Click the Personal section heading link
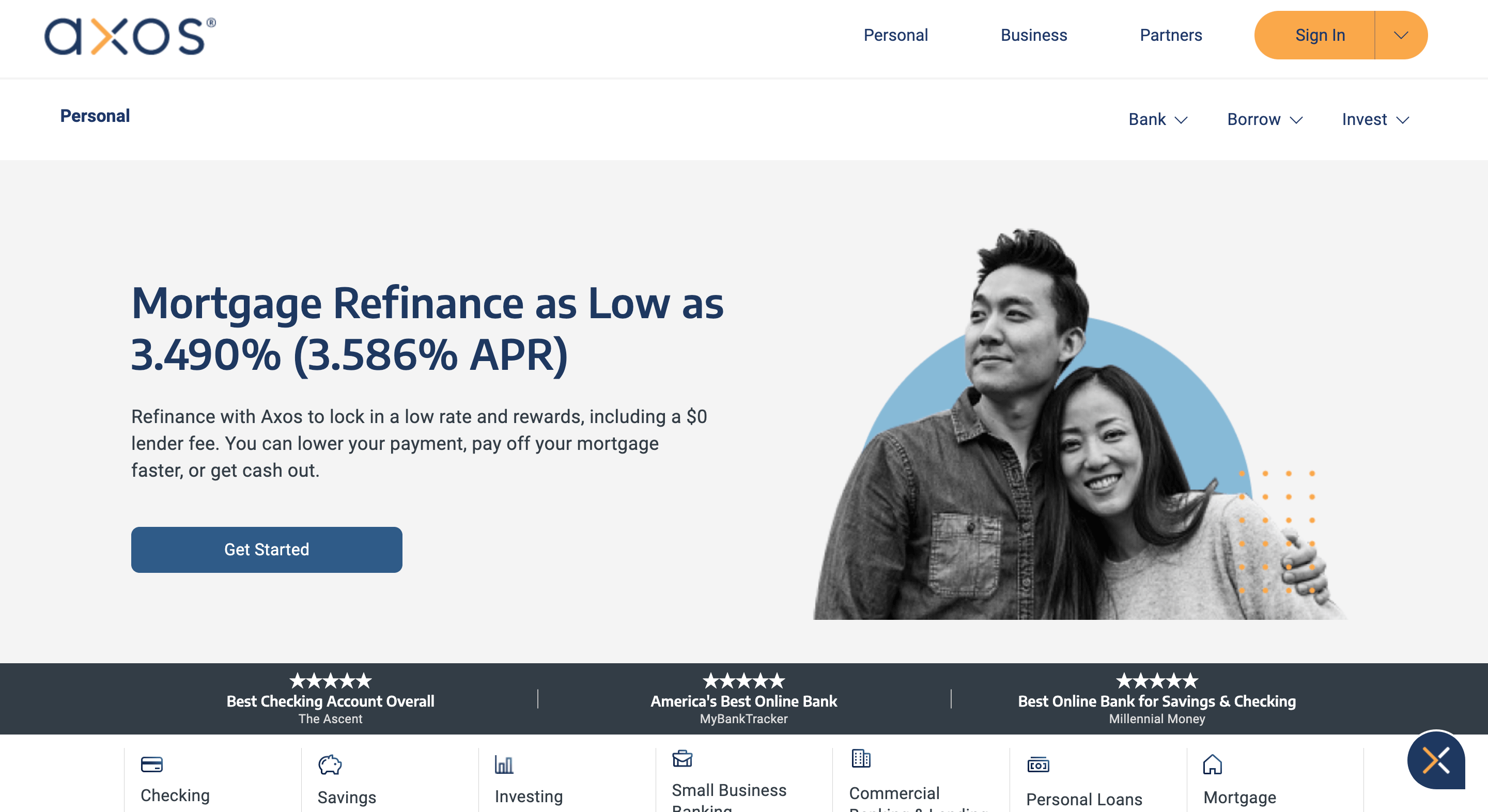The height and width of the screenshot is (812, 1488). (95, 116)
